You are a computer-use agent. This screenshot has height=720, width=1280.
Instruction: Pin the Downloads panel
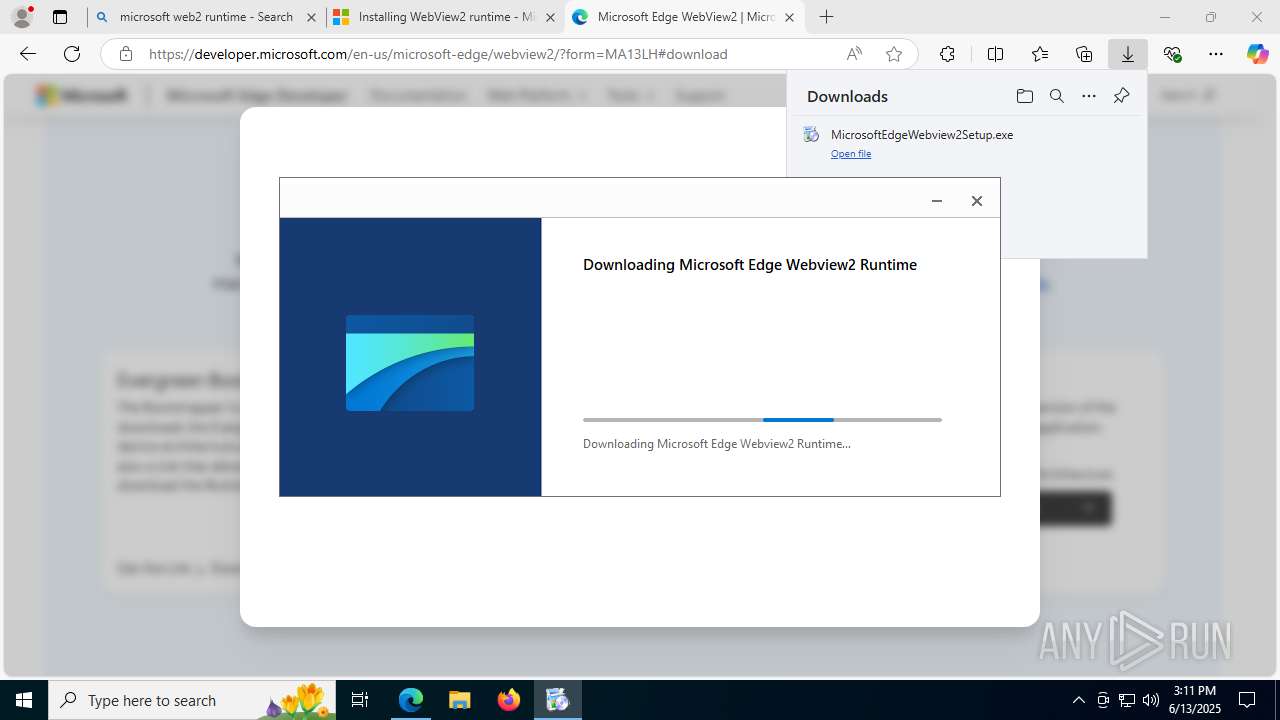click(x=1121, y=96)
